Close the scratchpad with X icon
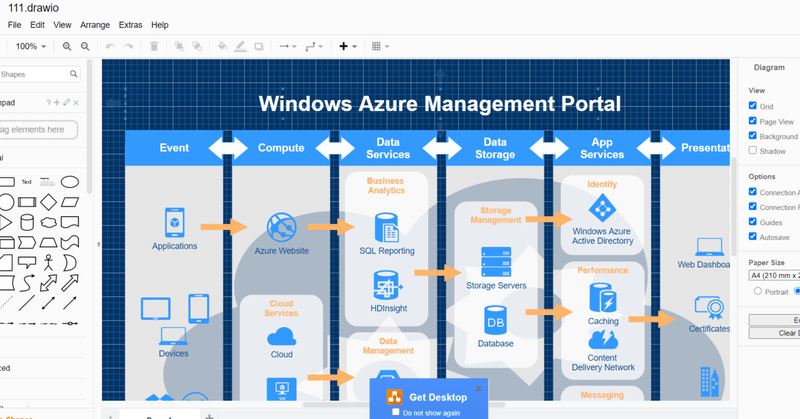The width and height of the screenshot is (800, 419). coord(76,103)
